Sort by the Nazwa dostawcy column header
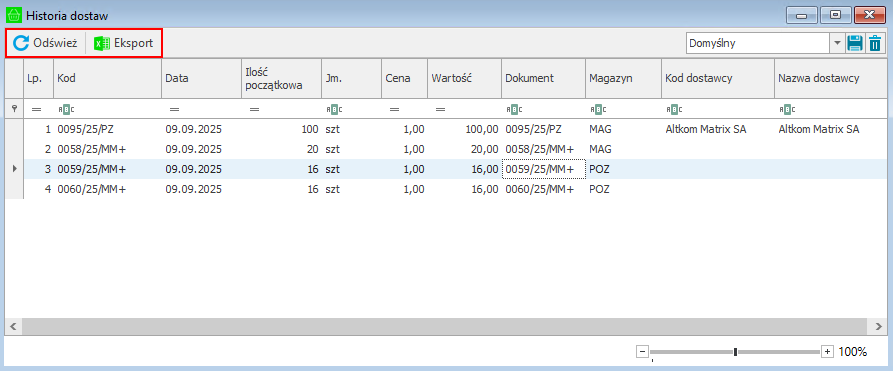 (x=831, y=79)
